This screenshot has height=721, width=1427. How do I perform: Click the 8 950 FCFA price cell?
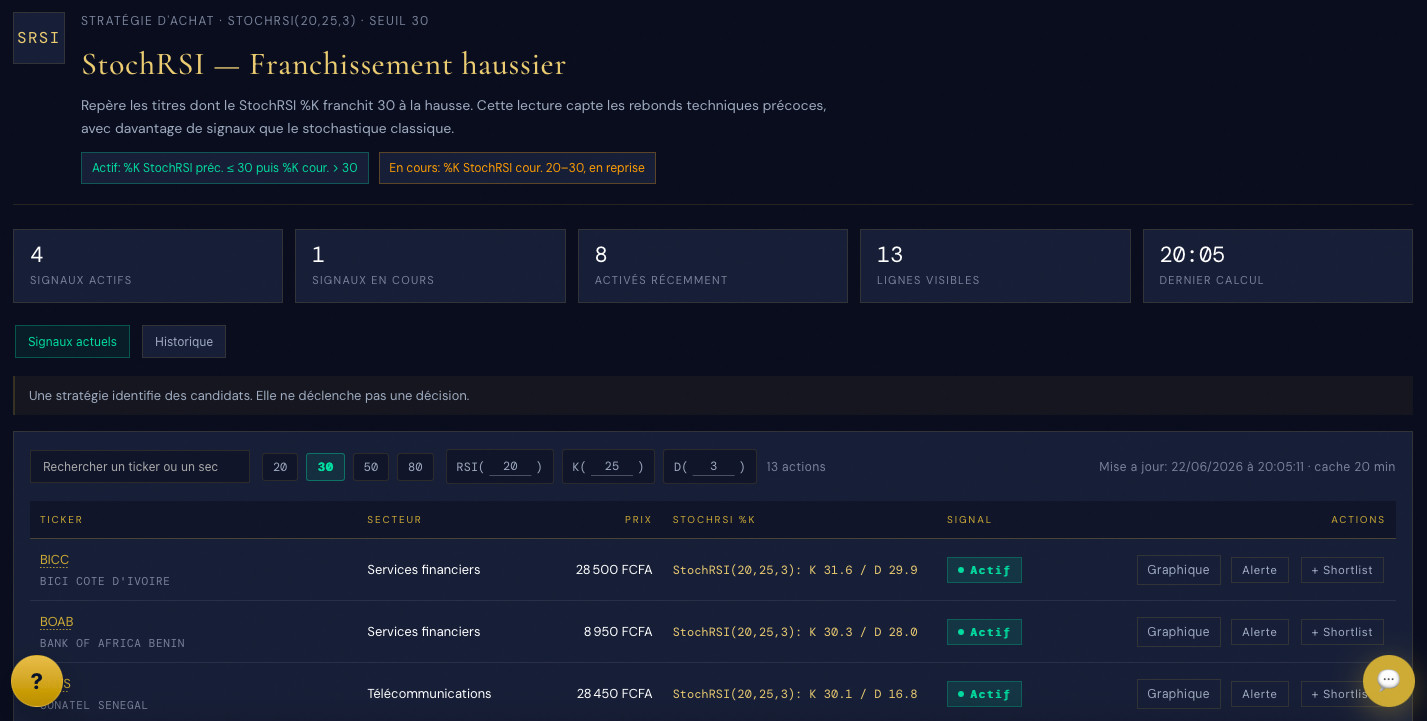click(618, 632)
